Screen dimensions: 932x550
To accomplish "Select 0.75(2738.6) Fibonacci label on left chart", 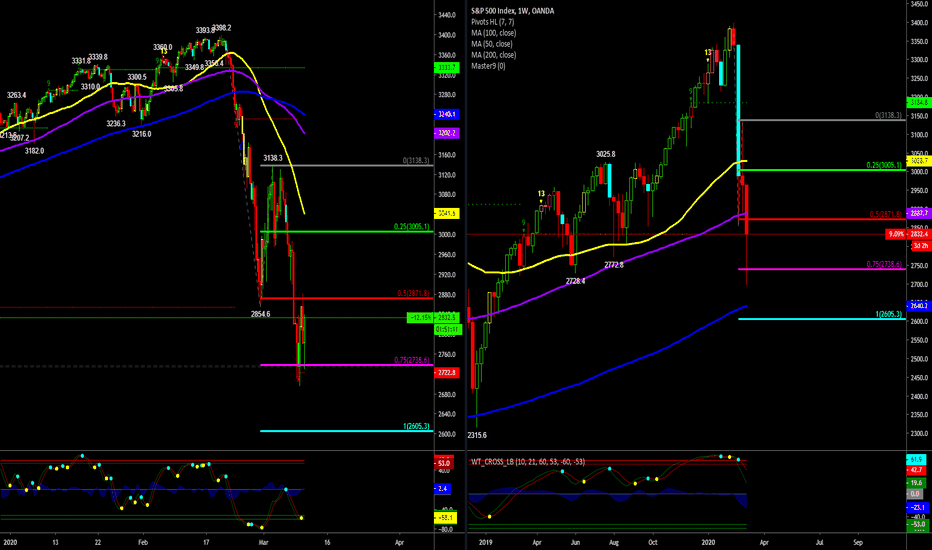I will (413, 360).
